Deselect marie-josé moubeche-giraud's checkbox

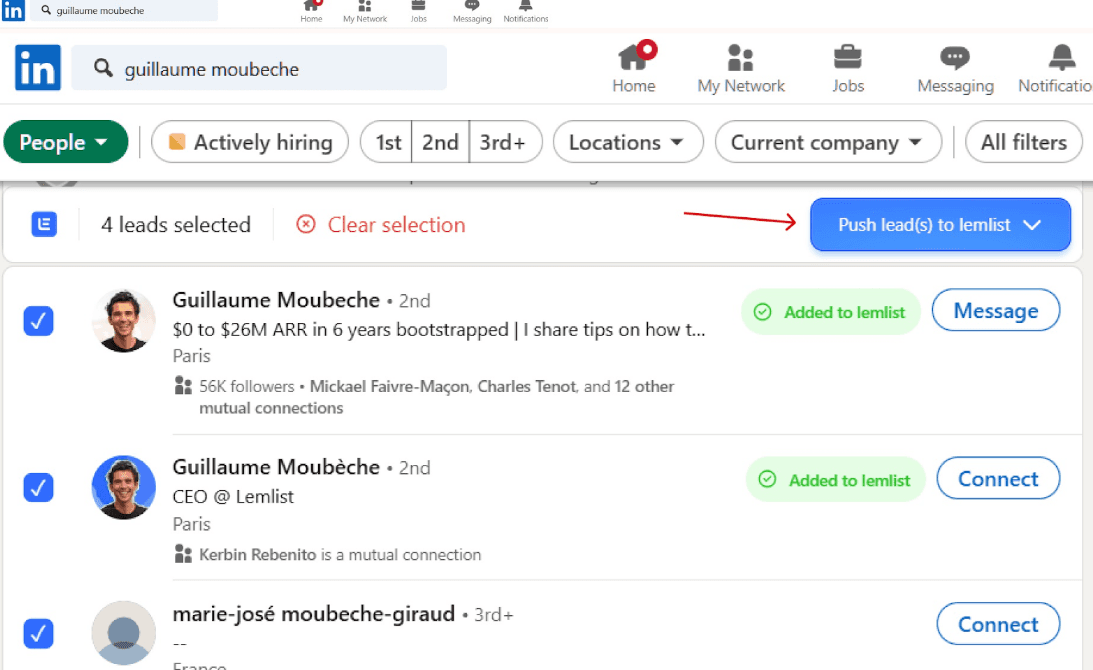pyautogui.click(x=38, y=634)
